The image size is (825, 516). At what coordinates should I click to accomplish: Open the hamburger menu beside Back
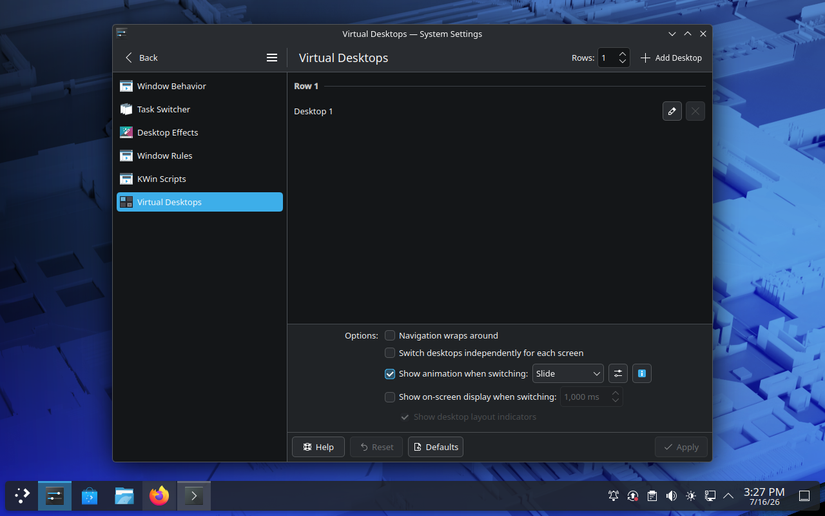pyautogui.click(x=271, y=58)
